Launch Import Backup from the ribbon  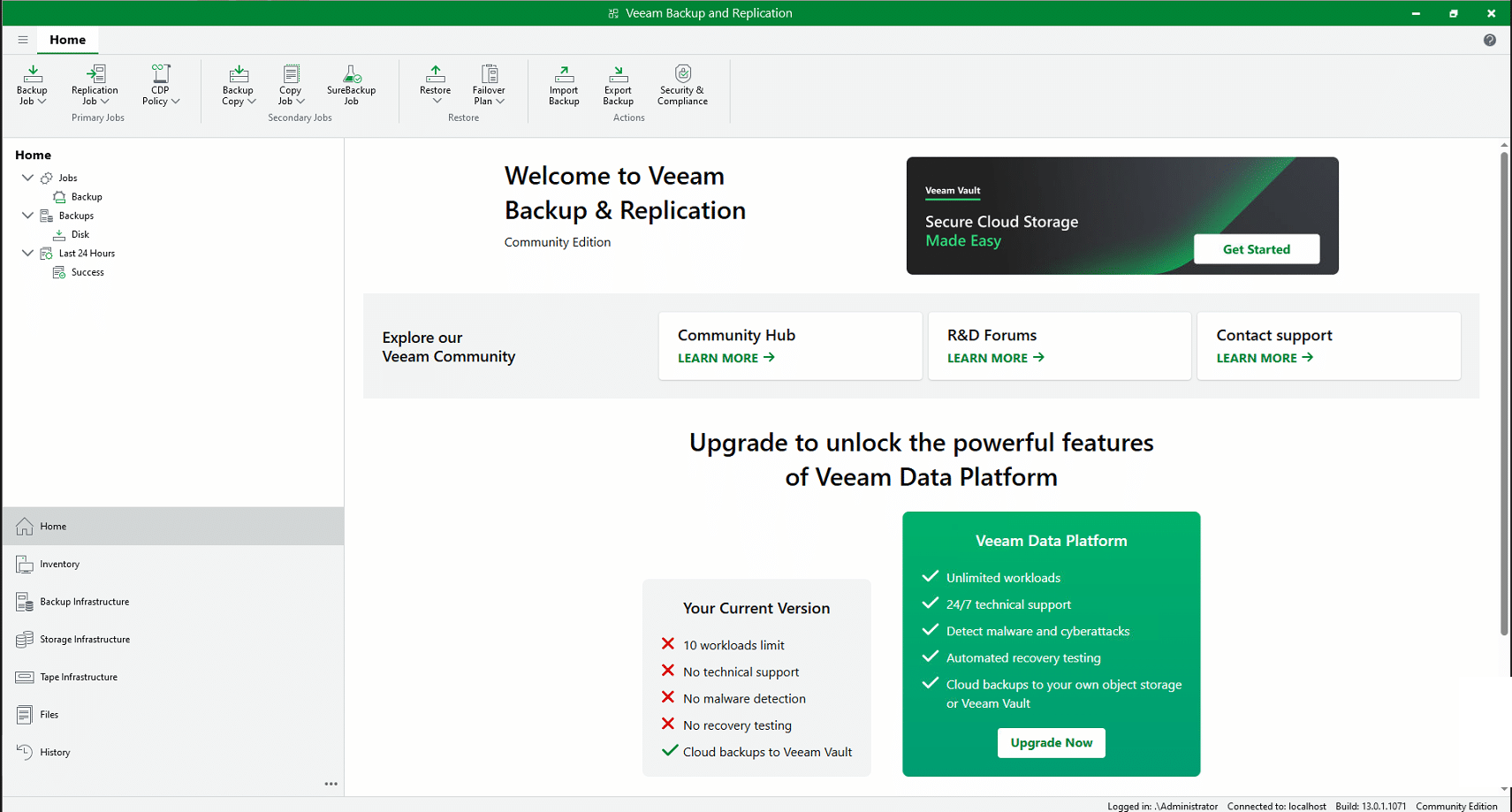pyautogui.click(x=564, y=74)
